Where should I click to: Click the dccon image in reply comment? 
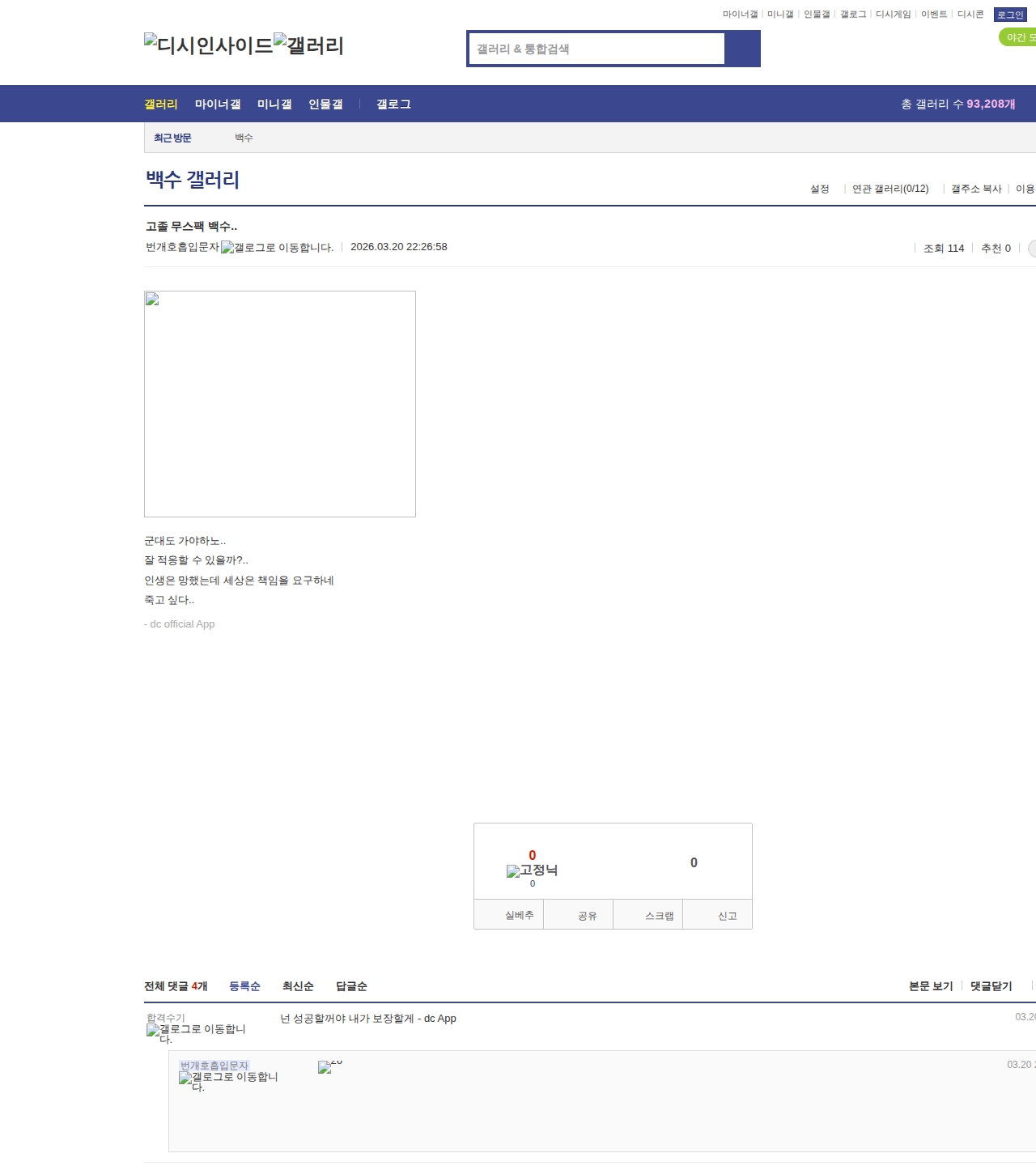tap(325, 1067)
